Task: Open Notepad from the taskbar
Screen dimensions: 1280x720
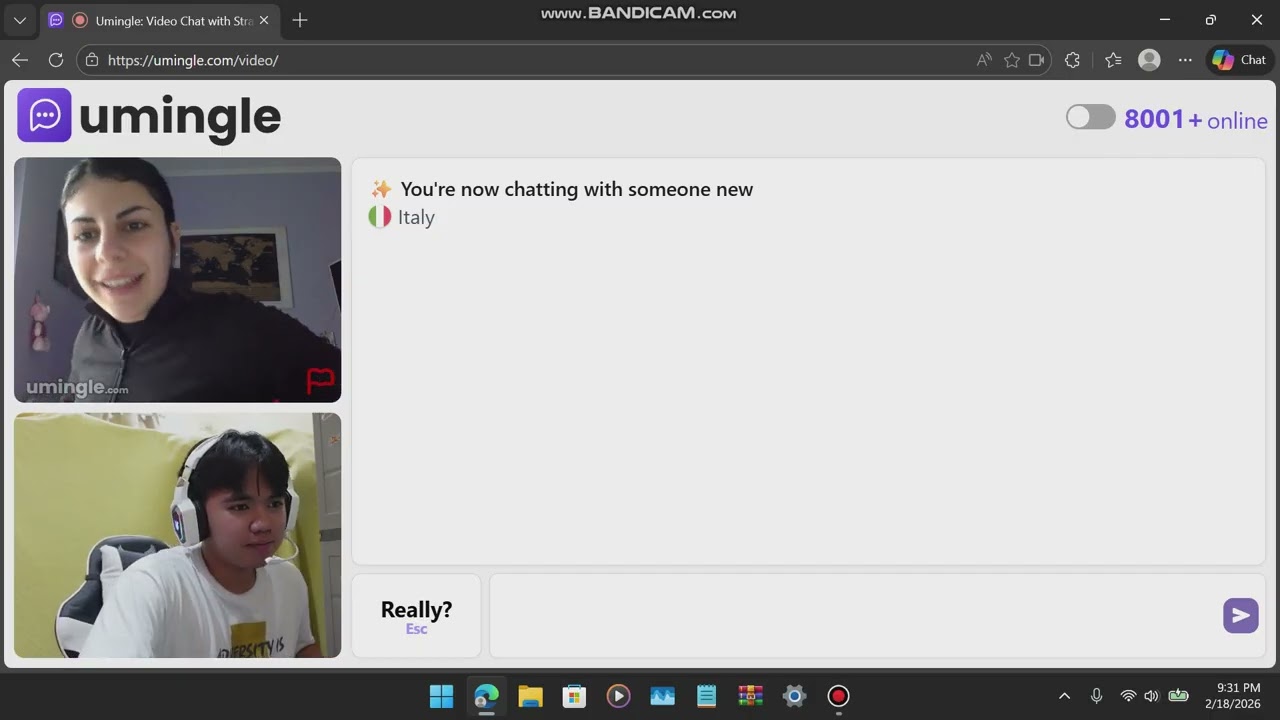Action: pos(706,696)
